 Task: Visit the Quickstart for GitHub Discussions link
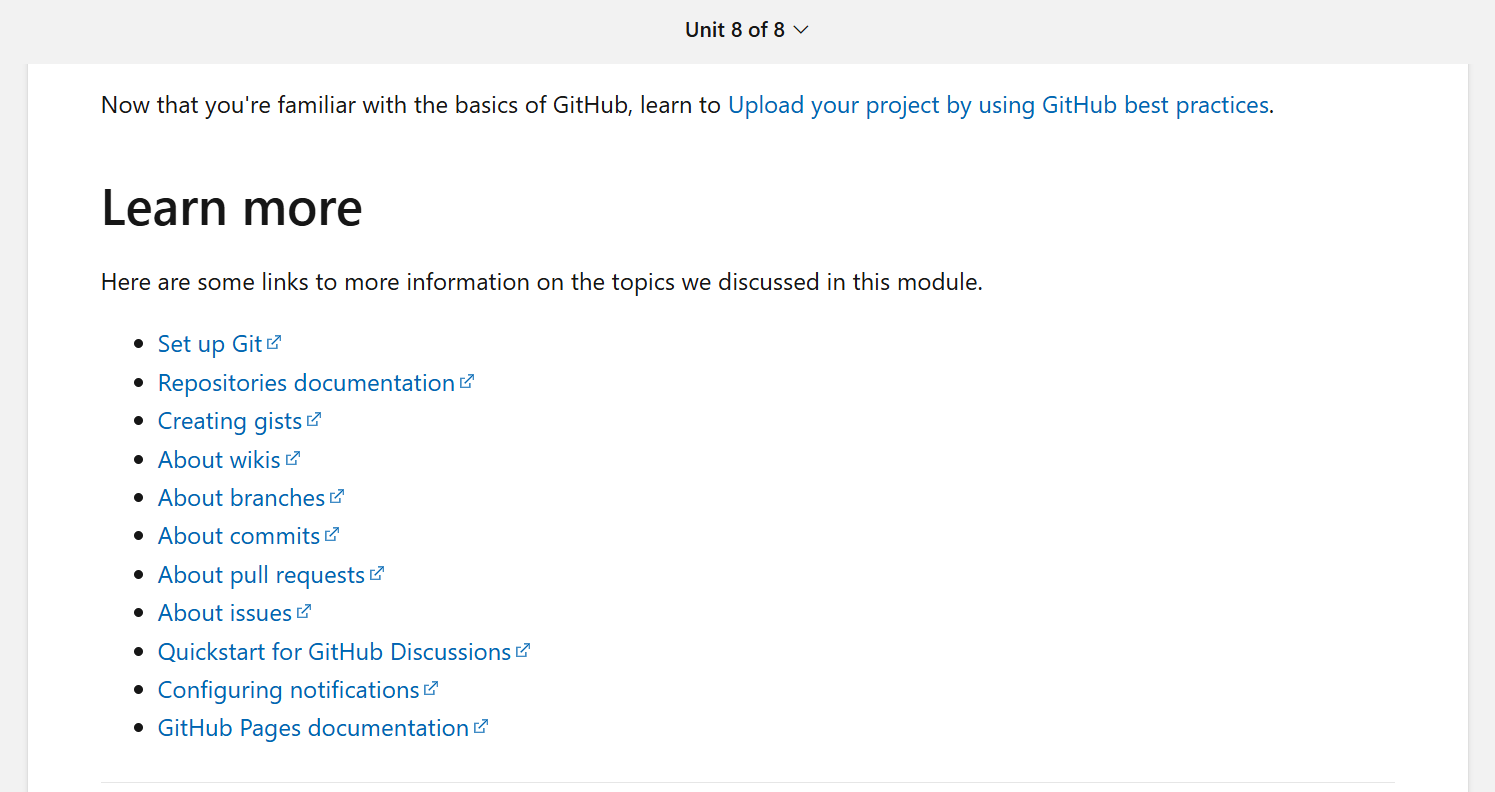tap(335, 652)
